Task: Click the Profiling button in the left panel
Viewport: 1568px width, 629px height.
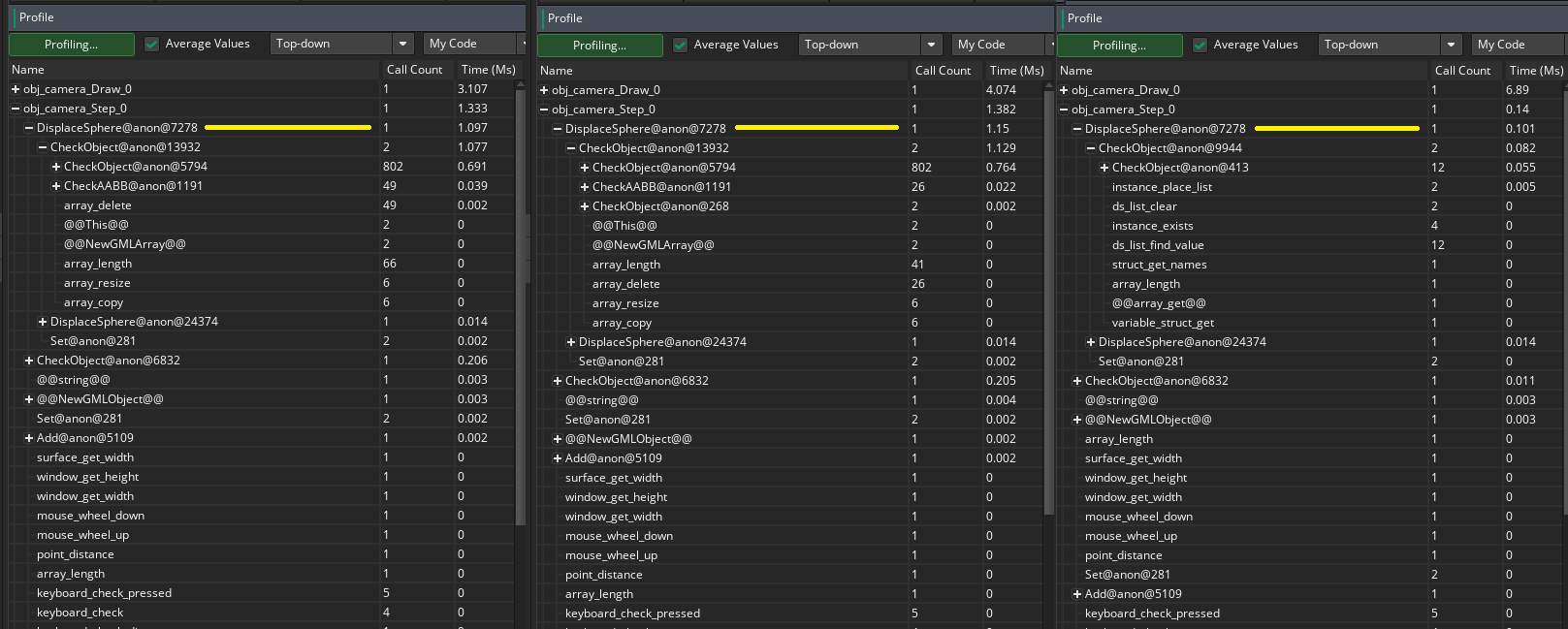Action: (x=72, y=45)
